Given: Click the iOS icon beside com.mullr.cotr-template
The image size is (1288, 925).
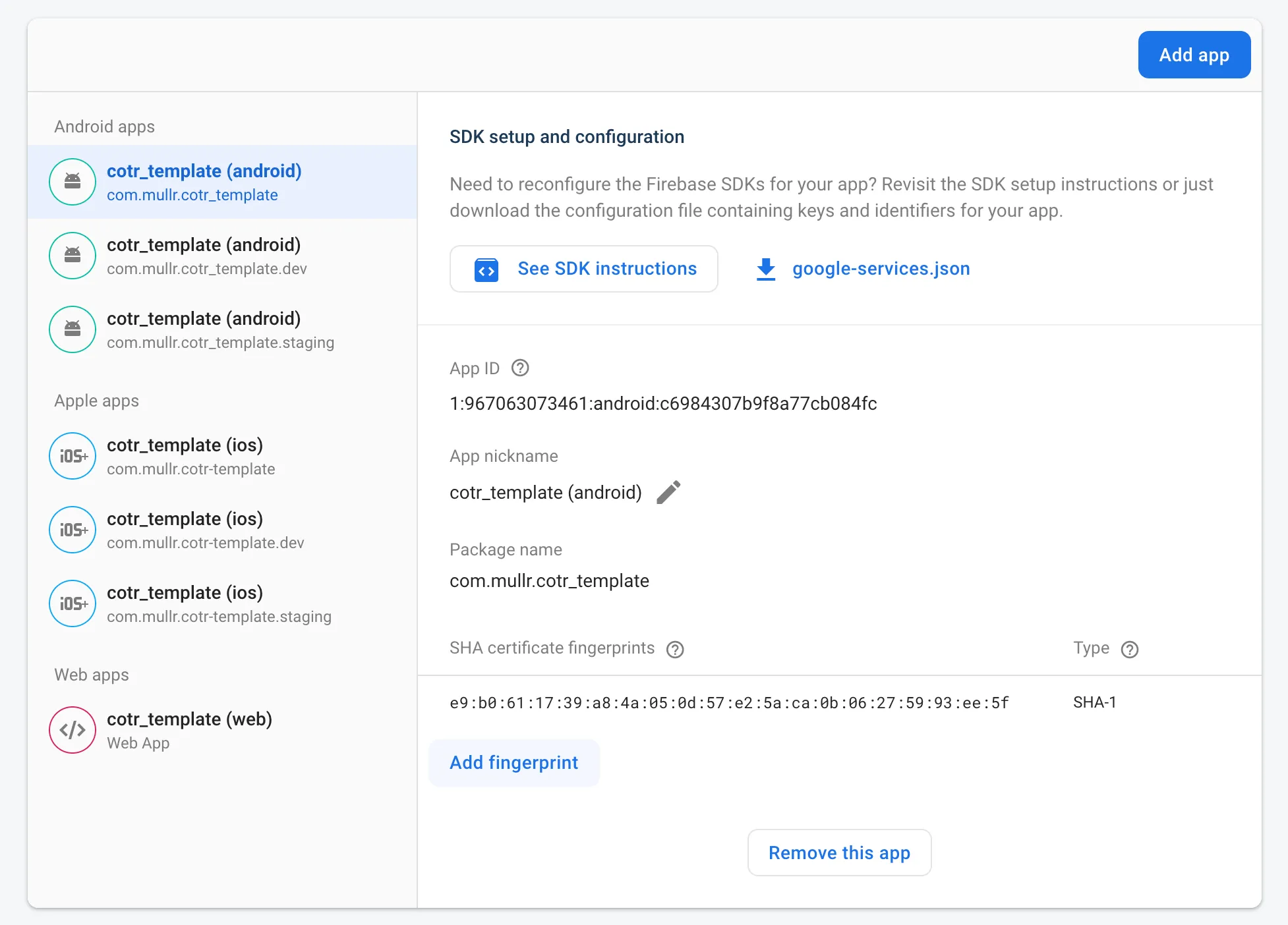Looking at the screenshot, I should pyautogui.click(x=73, y=456).
